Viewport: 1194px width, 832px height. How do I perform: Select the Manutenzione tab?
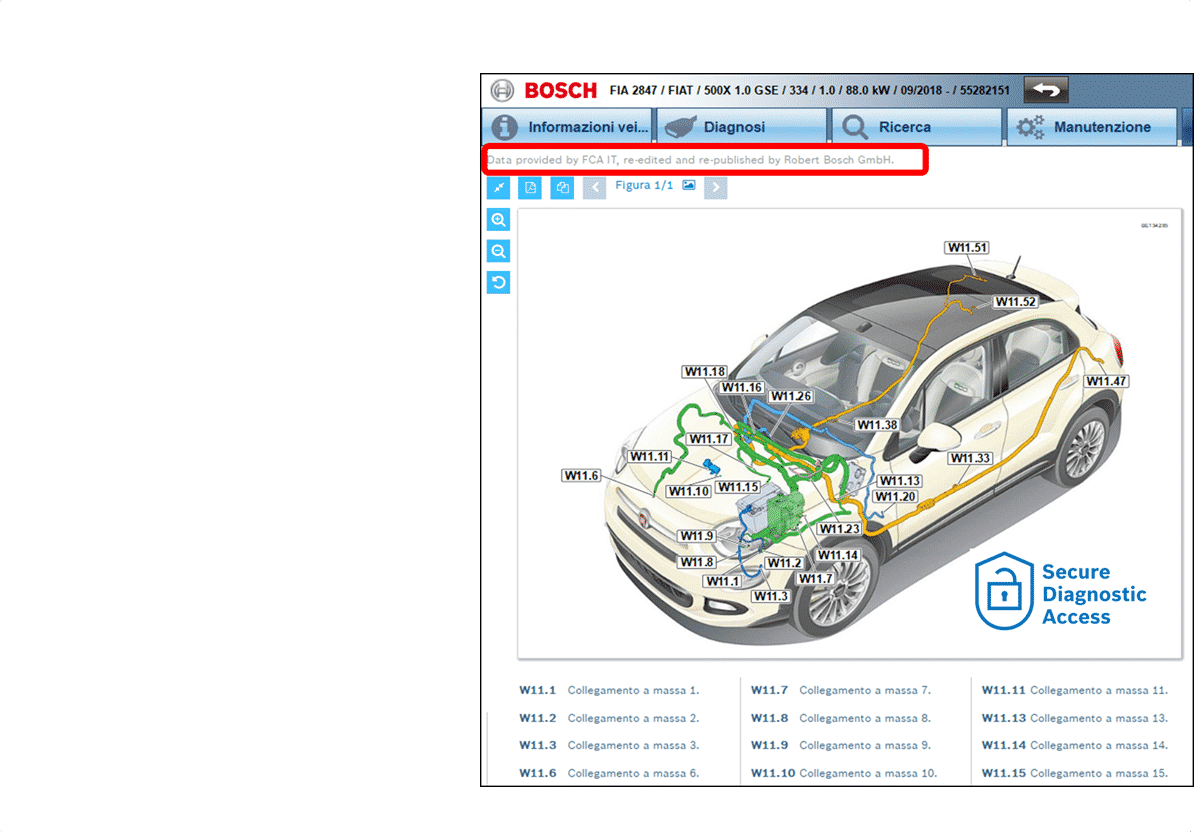(x=1092, y=127)
